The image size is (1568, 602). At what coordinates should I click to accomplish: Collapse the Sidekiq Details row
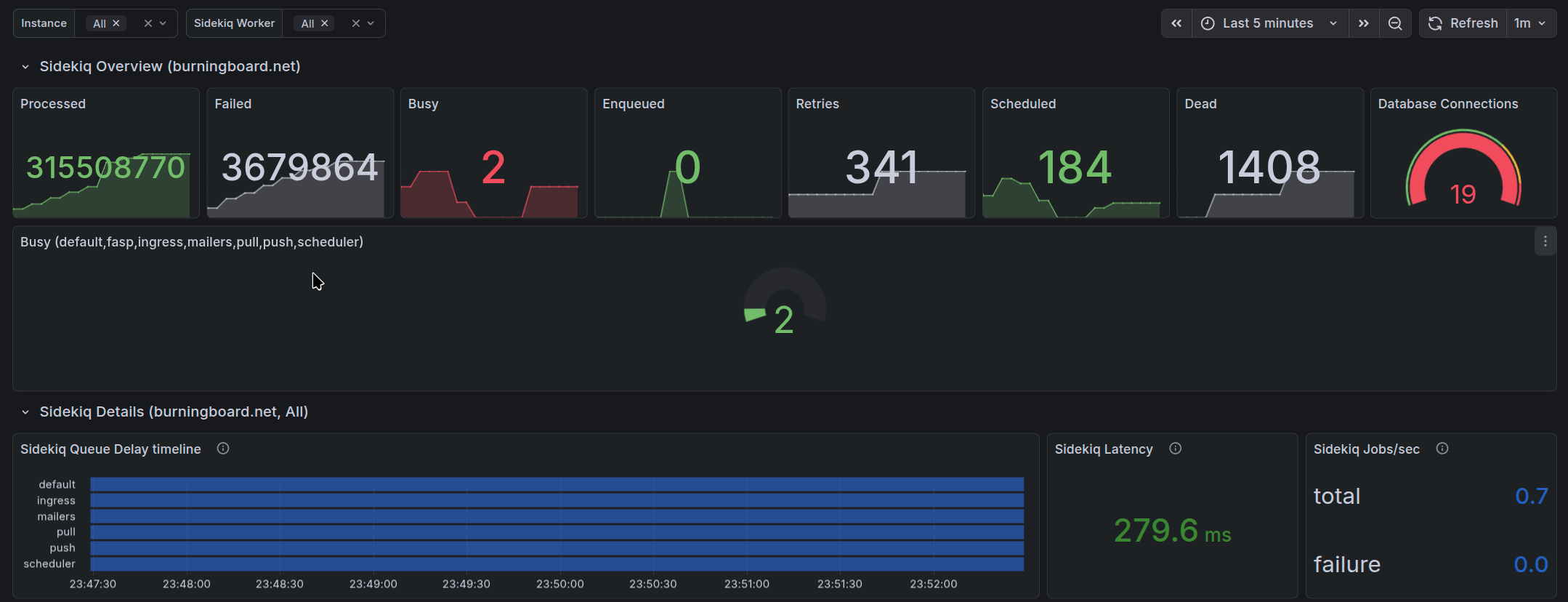coord(25,412)
